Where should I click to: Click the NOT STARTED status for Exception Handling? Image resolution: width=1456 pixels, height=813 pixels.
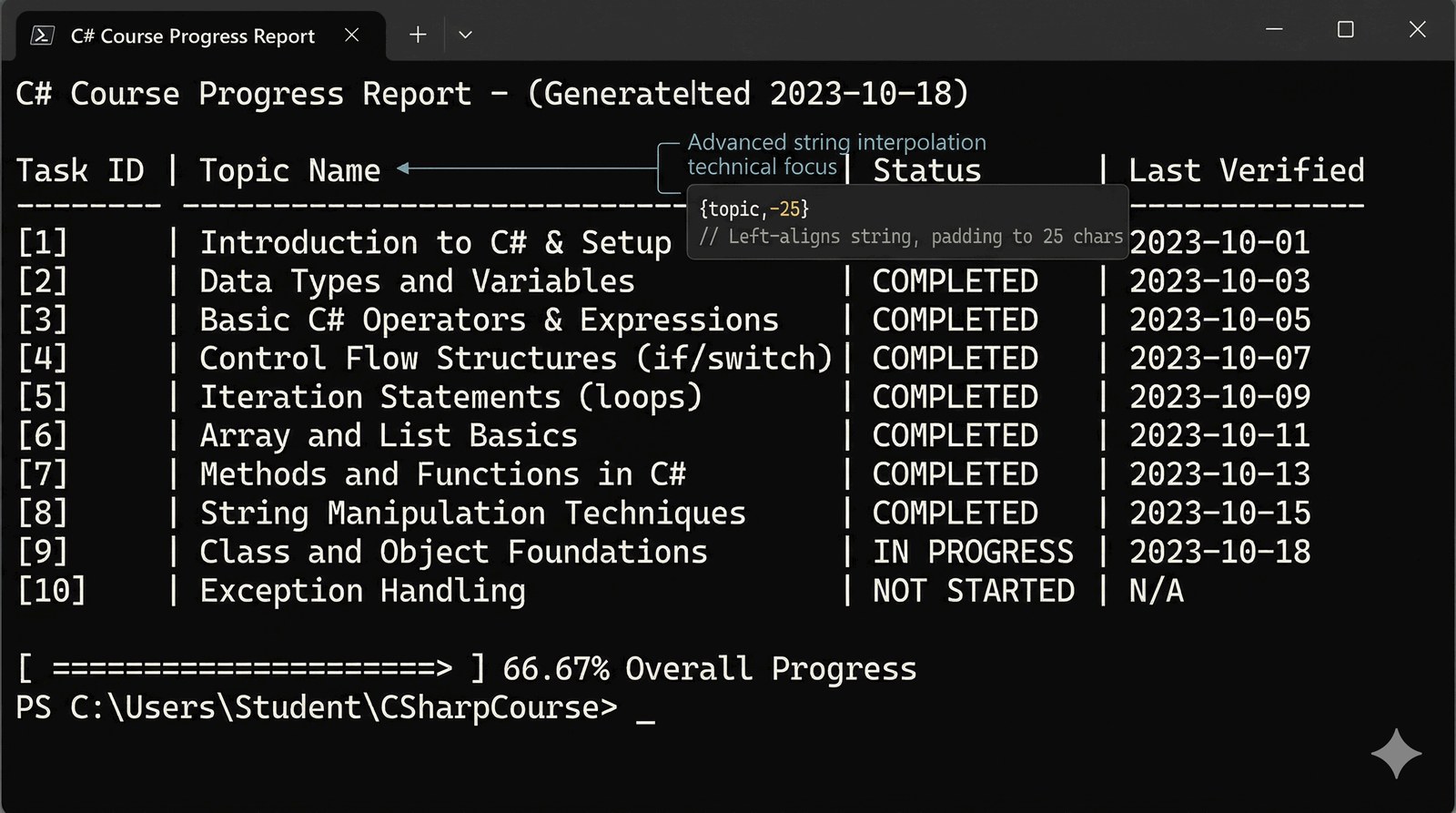973,591
